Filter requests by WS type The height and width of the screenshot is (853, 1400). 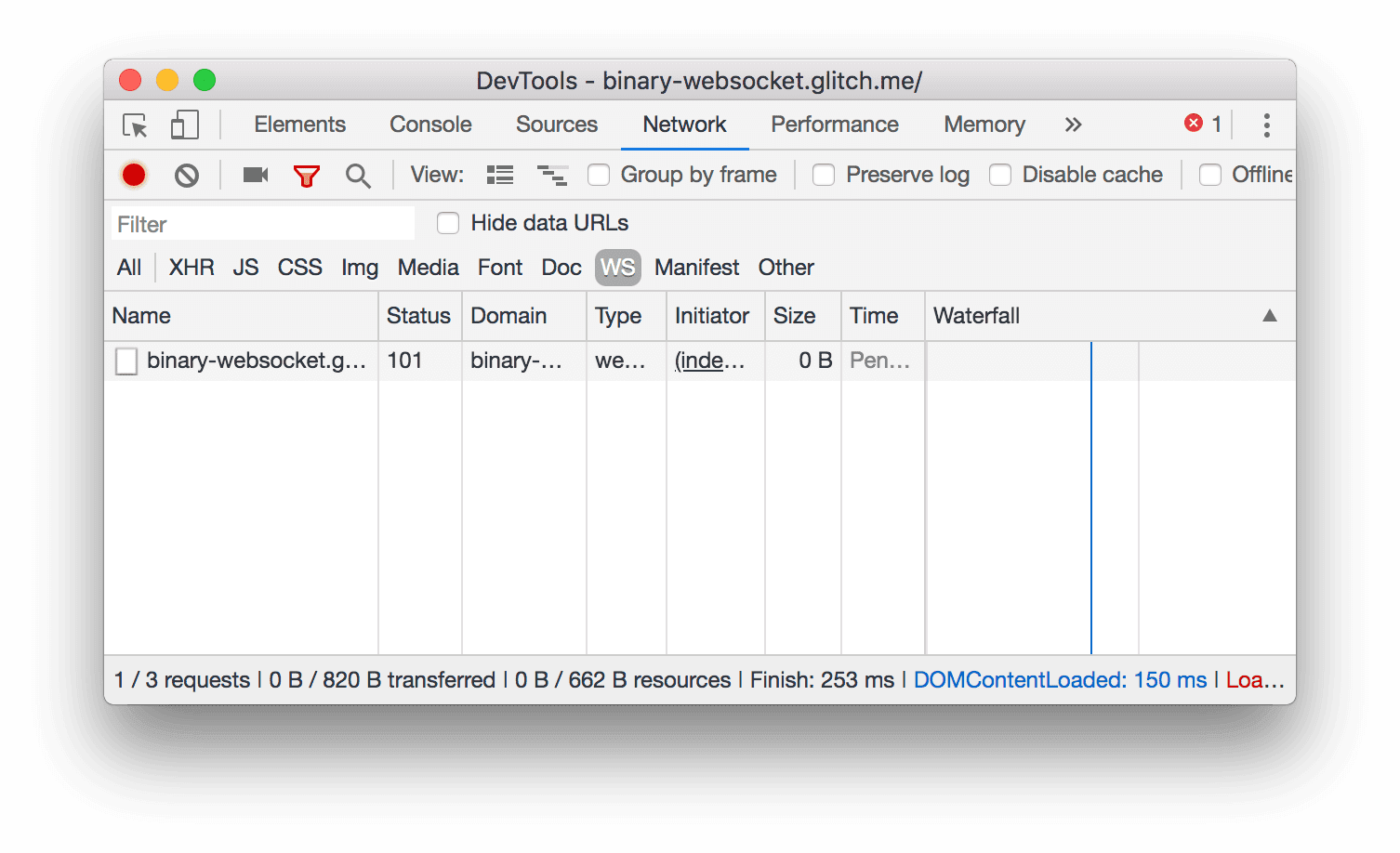pos(617,268)
